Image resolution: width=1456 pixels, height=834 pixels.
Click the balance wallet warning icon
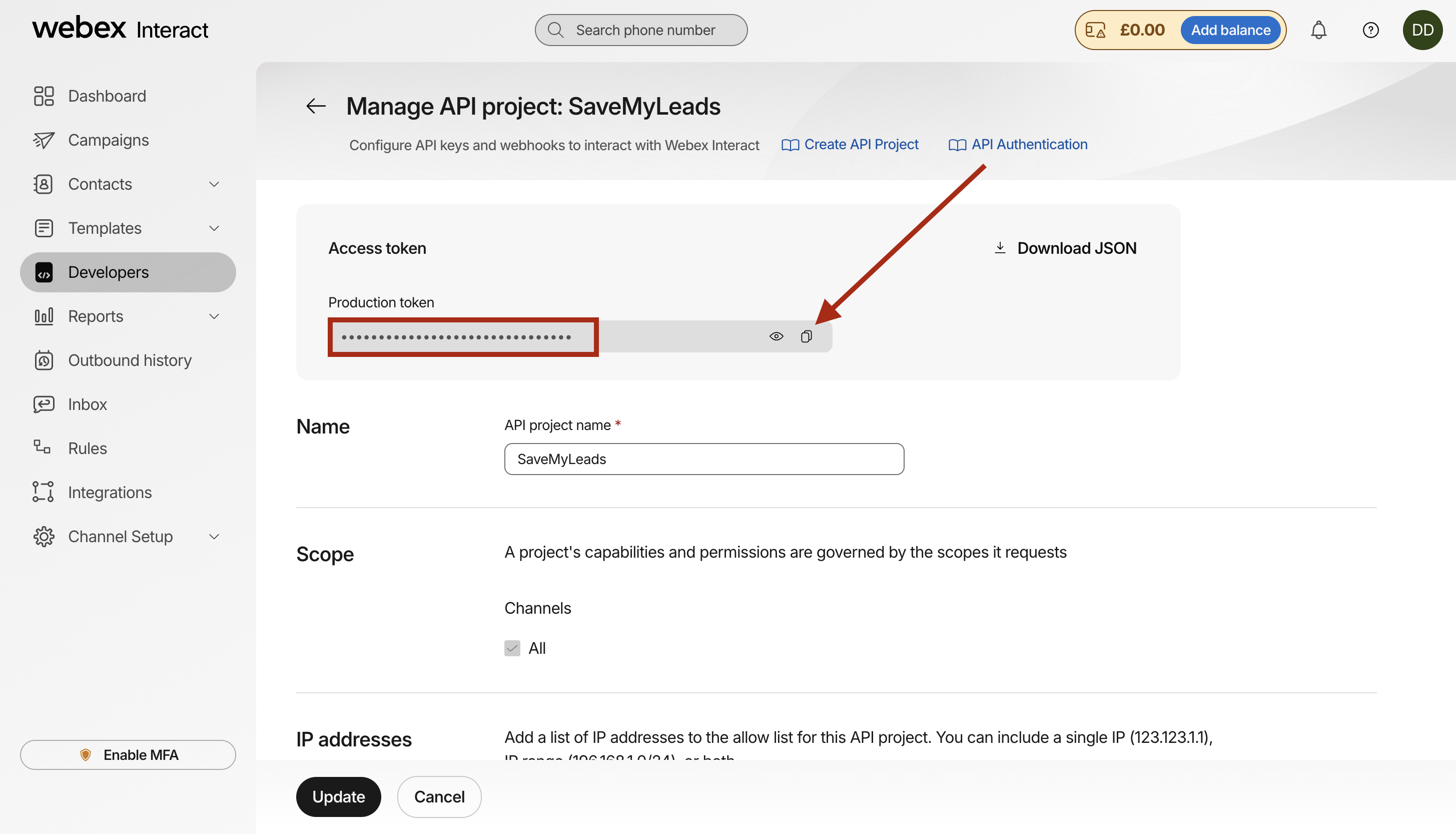tap(1095, 30)
